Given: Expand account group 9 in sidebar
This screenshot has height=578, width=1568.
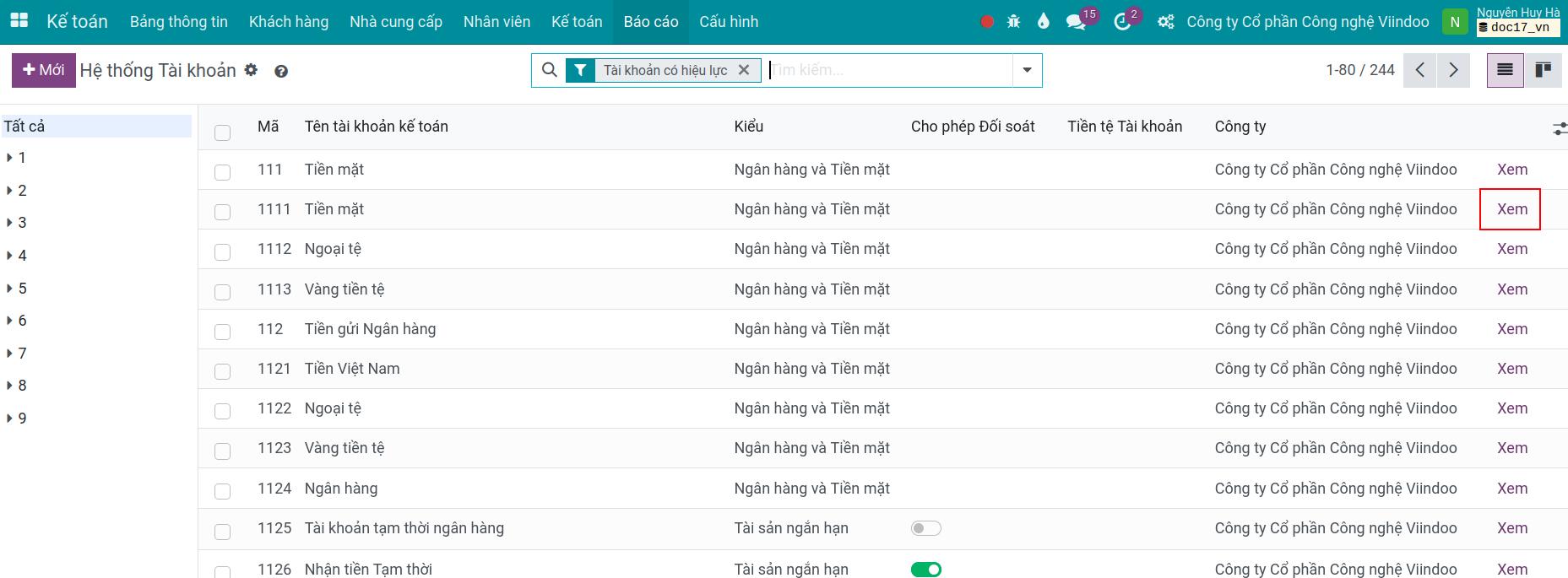Looking at the screenshot, I should pyautogui.click(x=9, y=419).
